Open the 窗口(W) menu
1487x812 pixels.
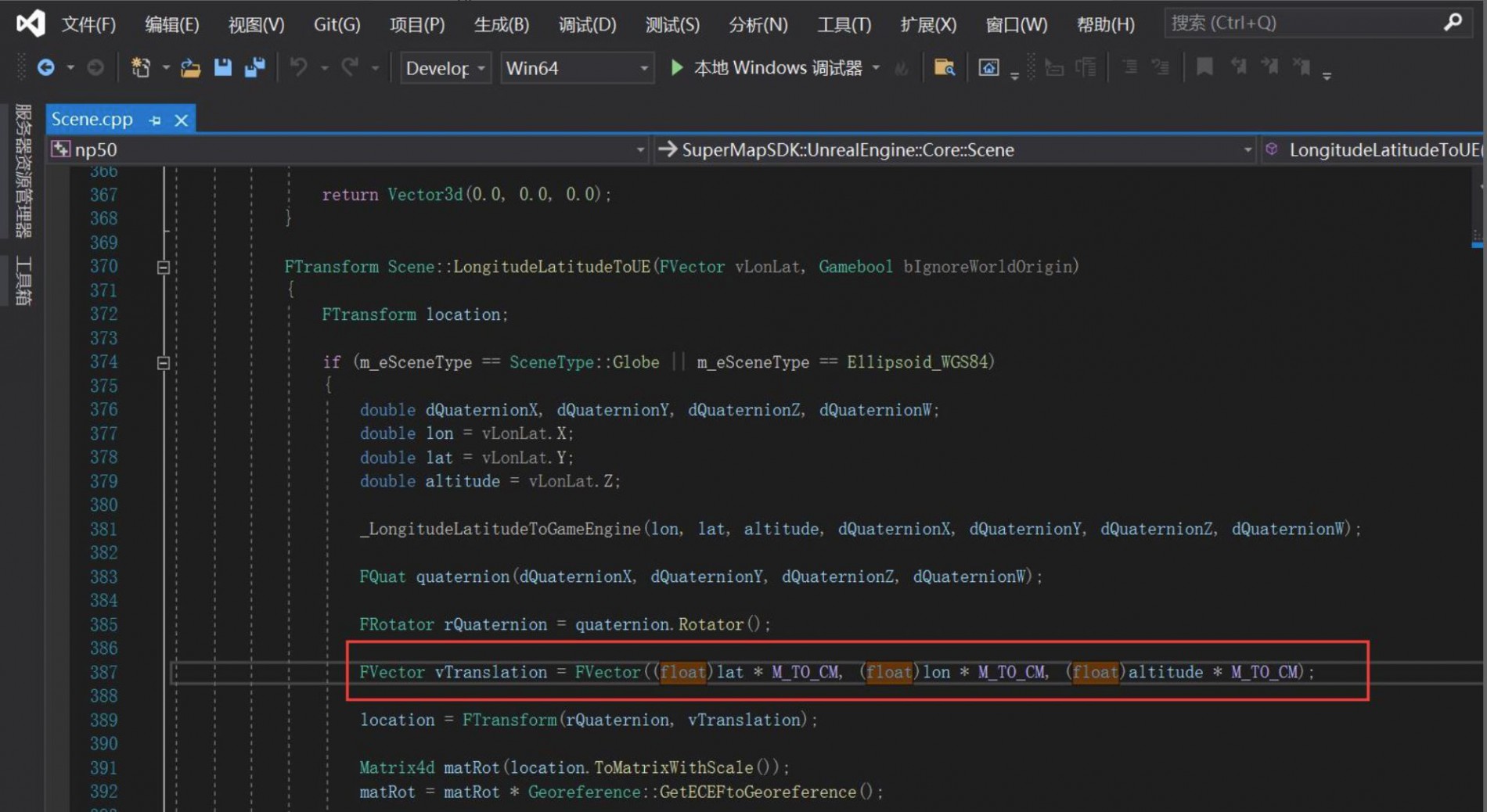point(1017,24)
